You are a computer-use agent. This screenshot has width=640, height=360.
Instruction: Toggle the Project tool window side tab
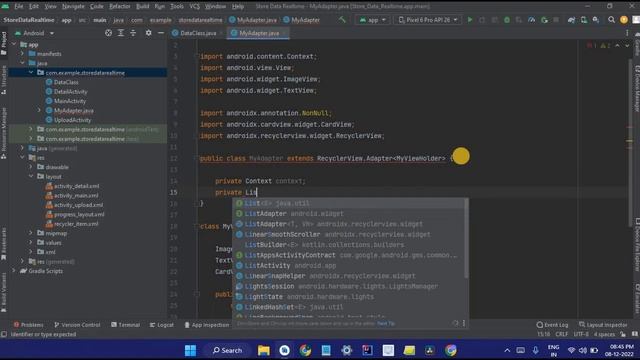click(x=4, y=43)
